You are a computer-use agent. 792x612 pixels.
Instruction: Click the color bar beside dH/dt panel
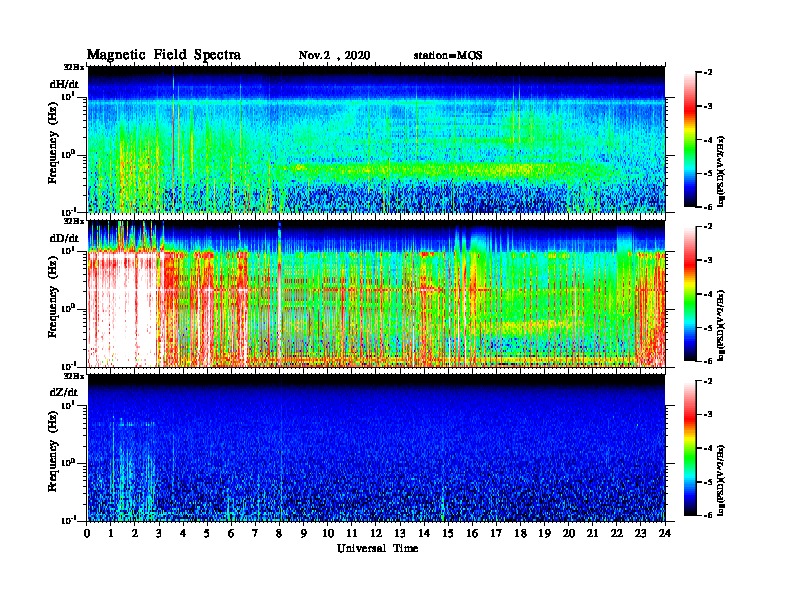click(690, 139)
